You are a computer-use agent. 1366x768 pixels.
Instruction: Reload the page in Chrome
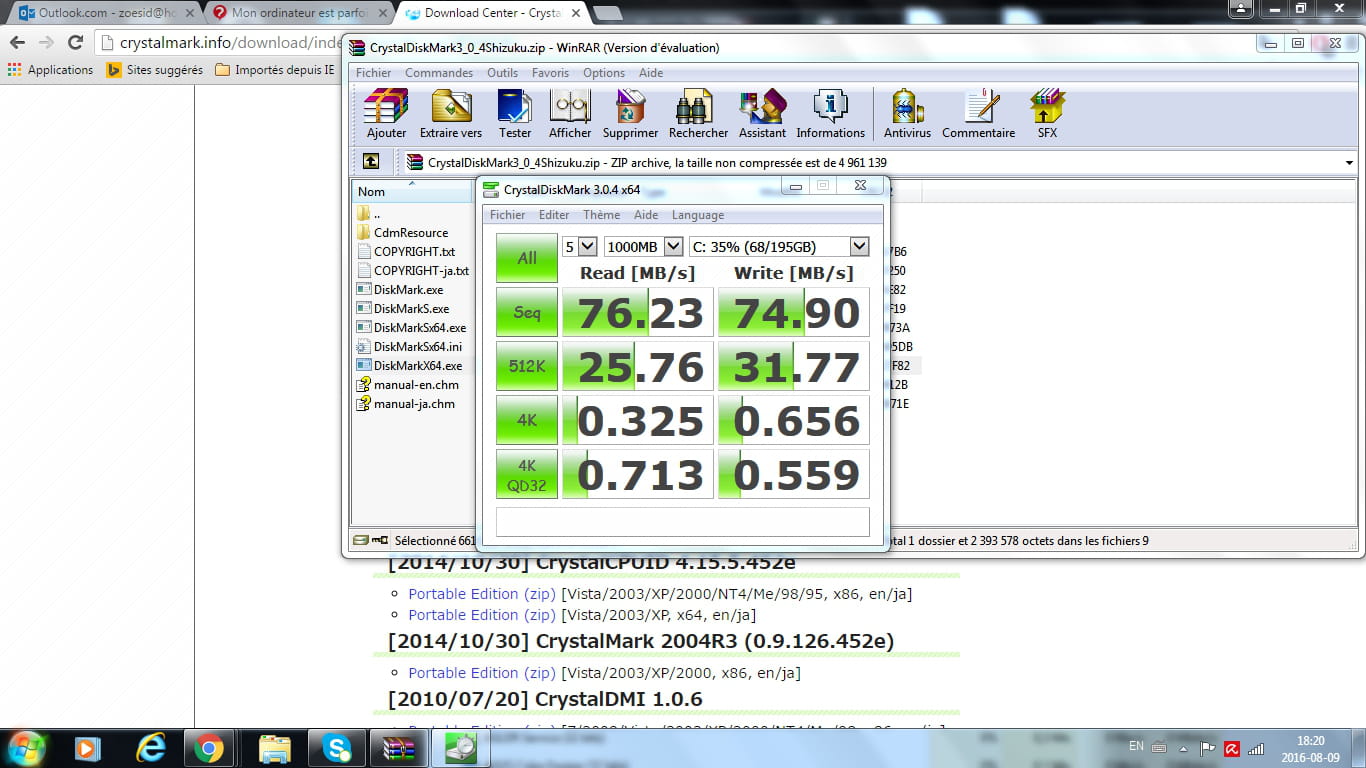(x=75, y=42)
